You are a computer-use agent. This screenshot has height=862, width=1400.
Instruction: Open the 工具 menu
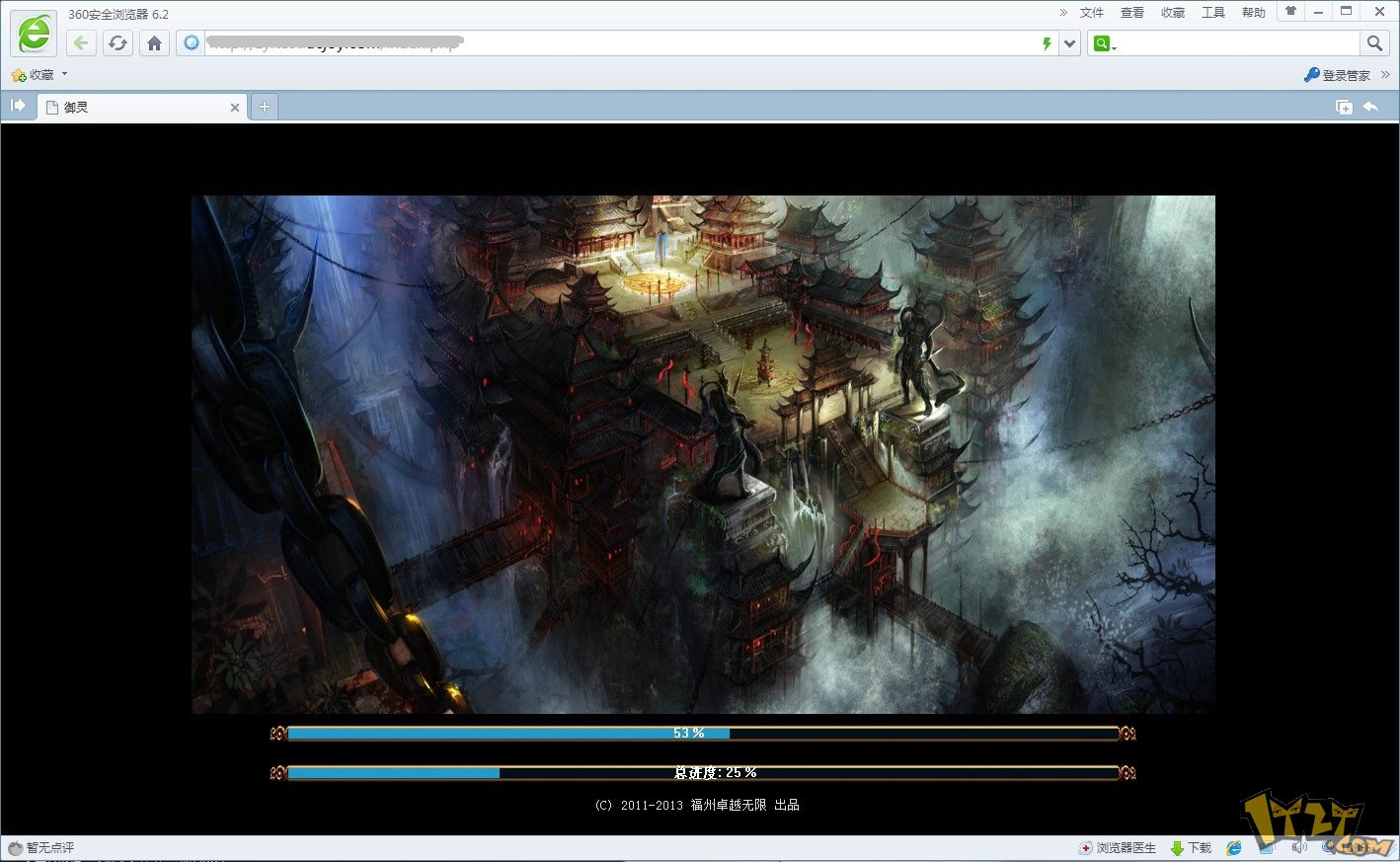click(1213, 13)
